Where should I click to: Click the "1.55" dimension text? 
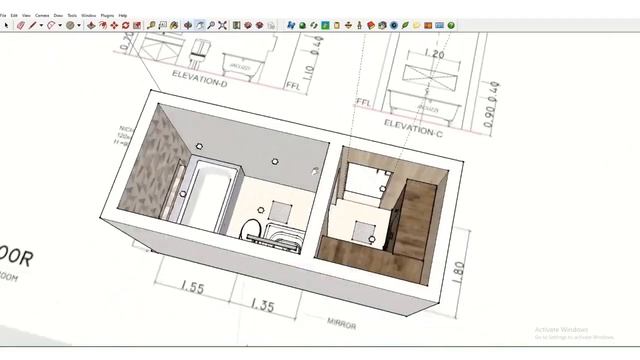point(192,287)
